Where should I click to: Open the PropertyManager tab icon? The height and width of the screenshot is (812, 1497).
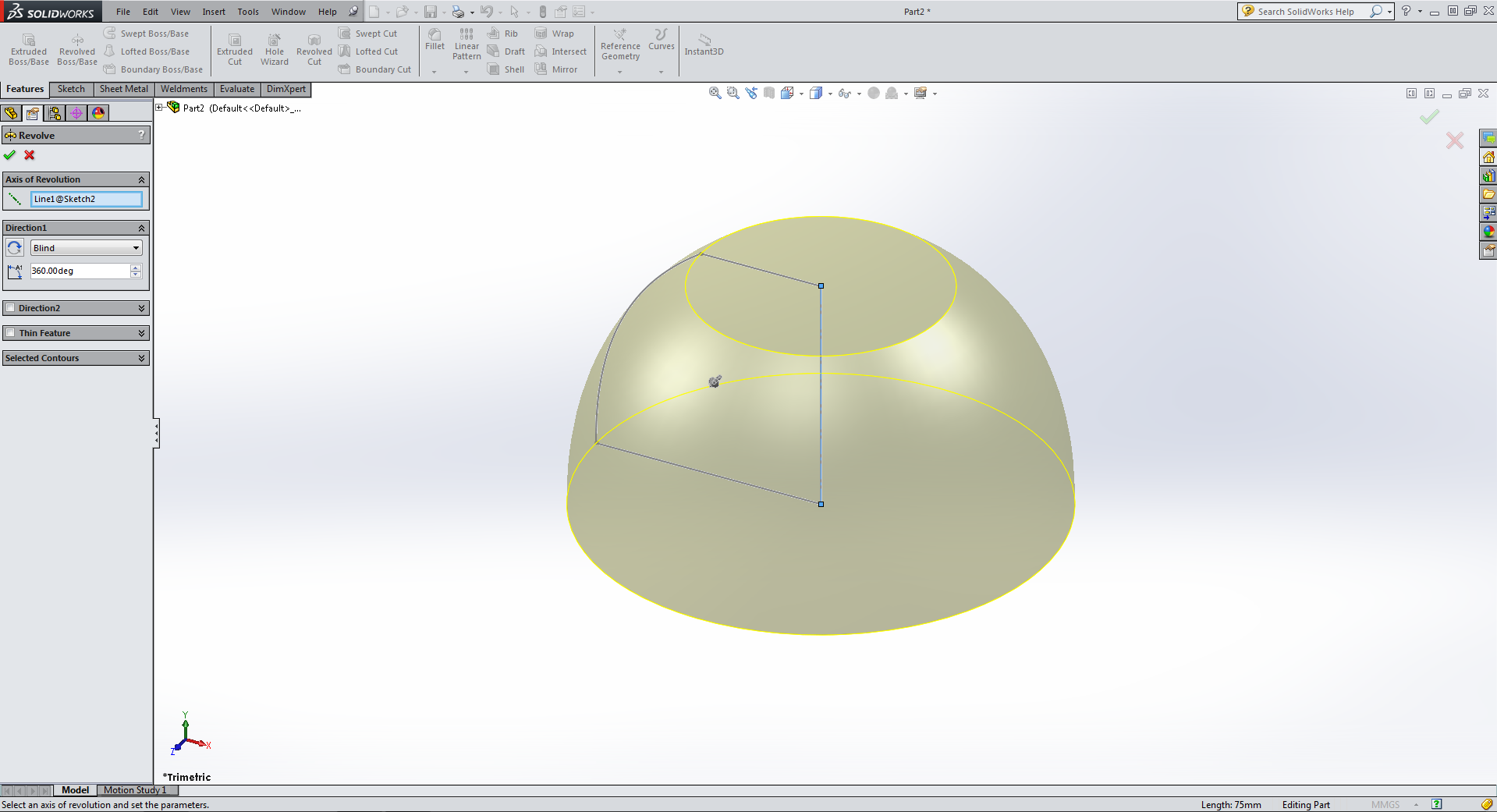(33, 113)
